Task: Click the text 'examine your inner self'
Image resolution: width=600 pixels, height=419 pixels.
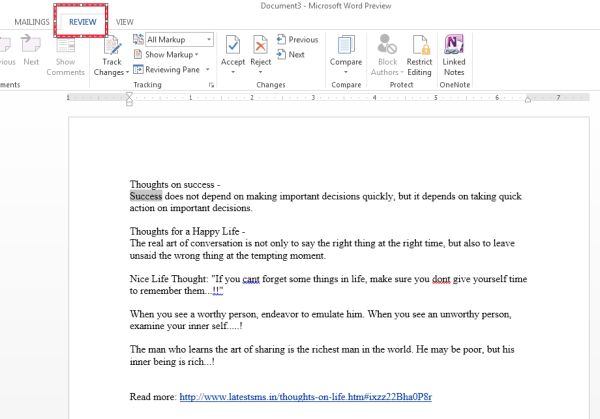Action: point(178,326)
